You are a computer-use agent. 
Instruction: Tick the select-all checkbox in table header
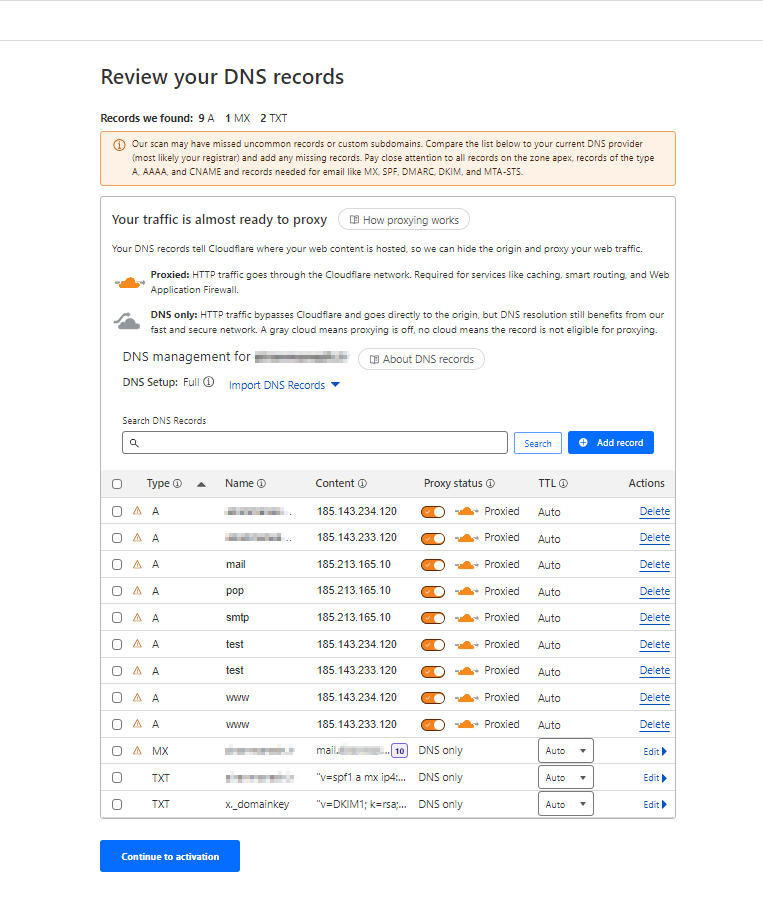117,484
